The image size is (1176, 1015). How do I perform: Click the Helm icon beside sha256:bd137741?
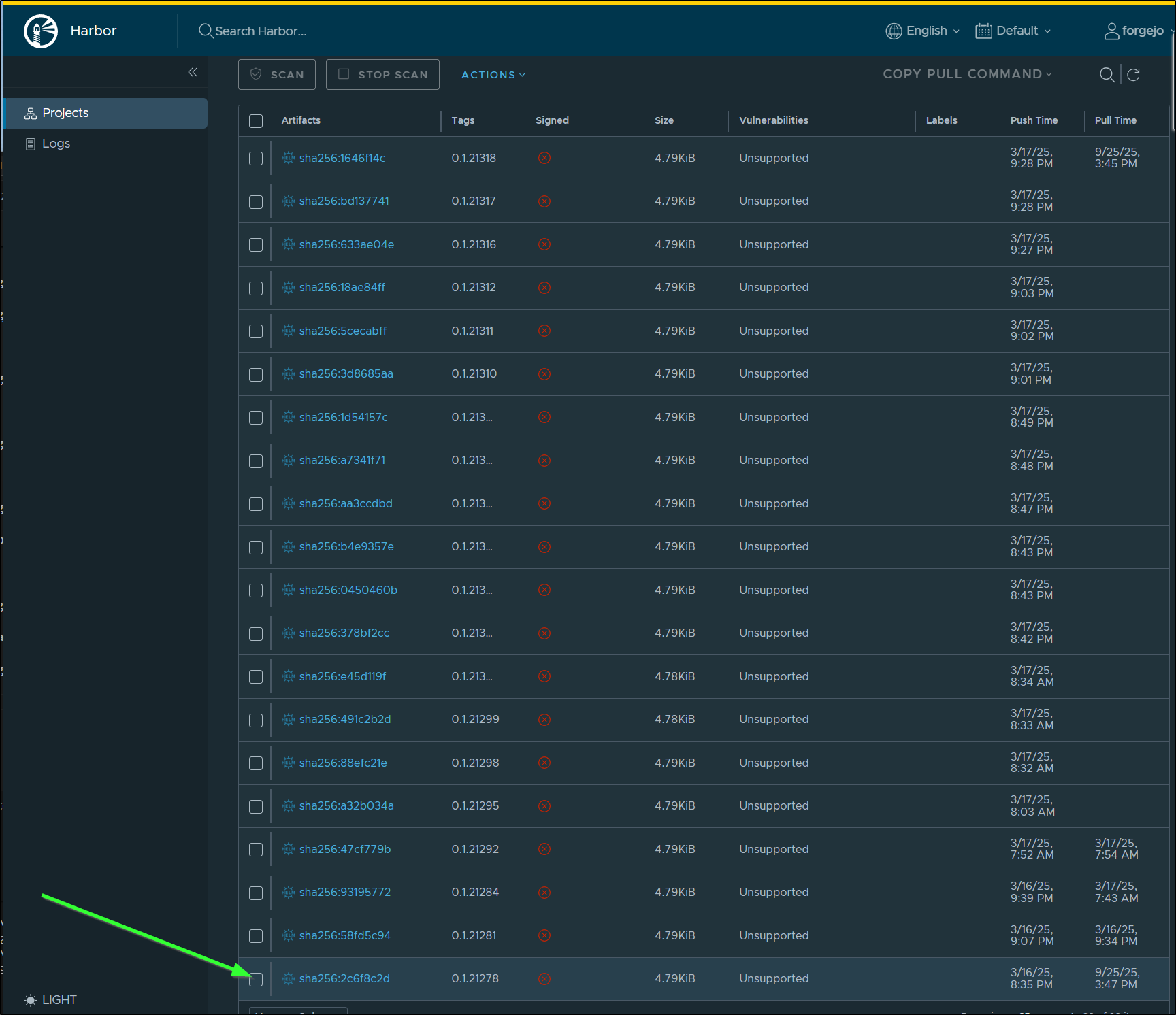pos(288,201)
